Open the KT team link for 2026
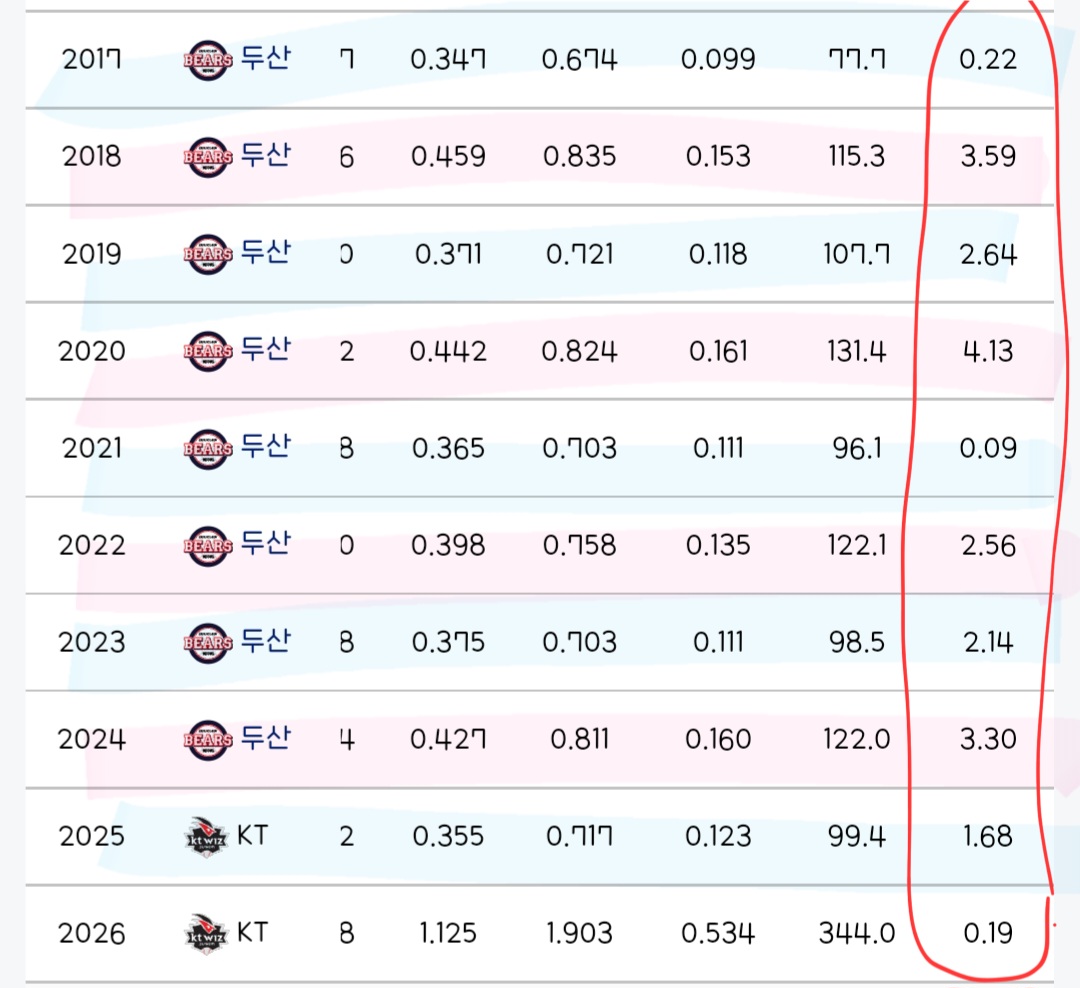The width and height of the screenshot is (1080, 988). pos(253,932)
